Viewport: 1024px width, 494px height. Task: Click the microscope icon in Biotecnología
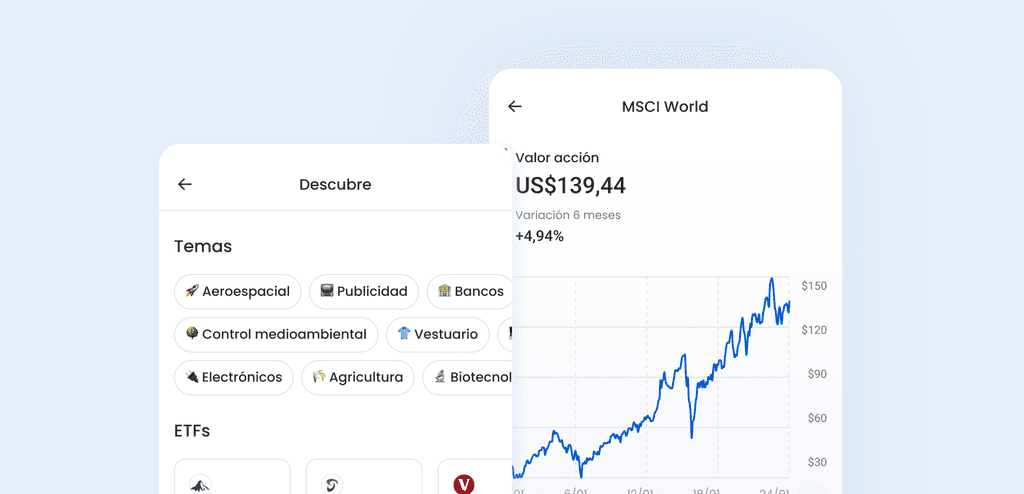[x=440, y=377]
